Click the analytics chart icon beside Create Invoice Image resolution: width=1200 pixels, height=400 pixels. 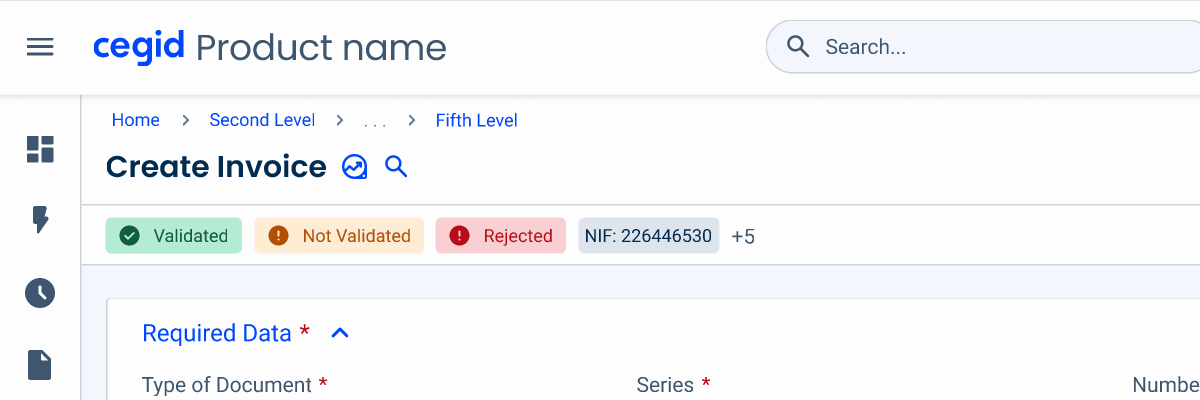[355, 167]
